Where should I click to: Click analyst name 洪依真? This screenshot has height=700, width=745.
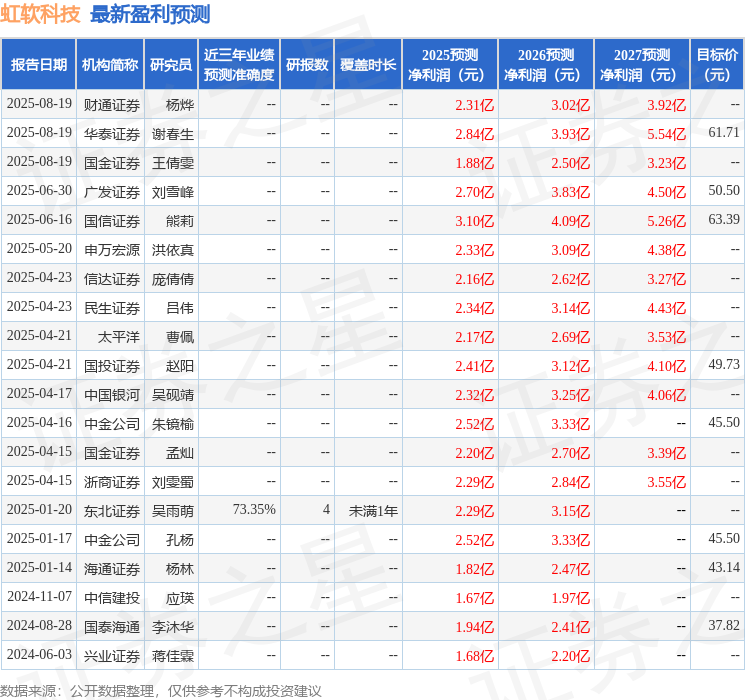(172, 249)
